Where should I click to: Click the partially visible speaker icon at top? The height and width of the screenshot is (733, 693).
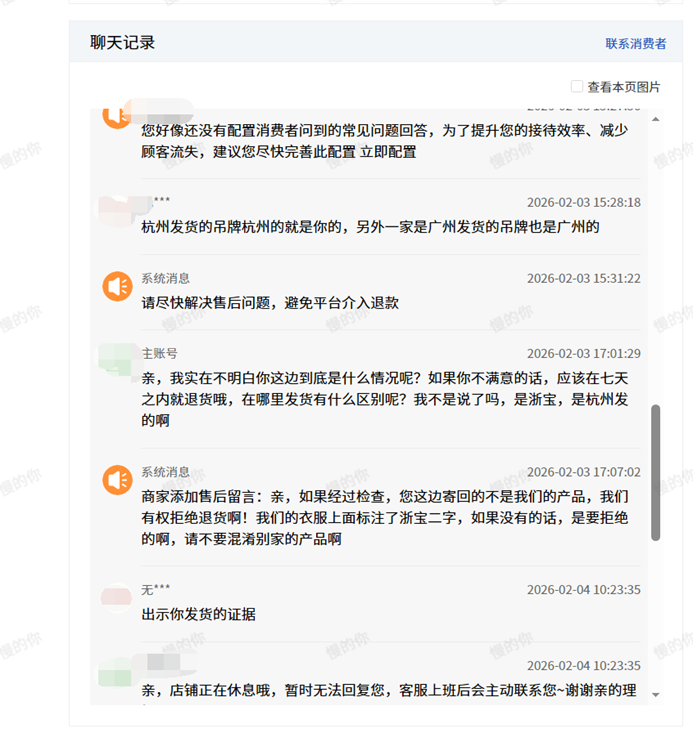click(117, 116)
